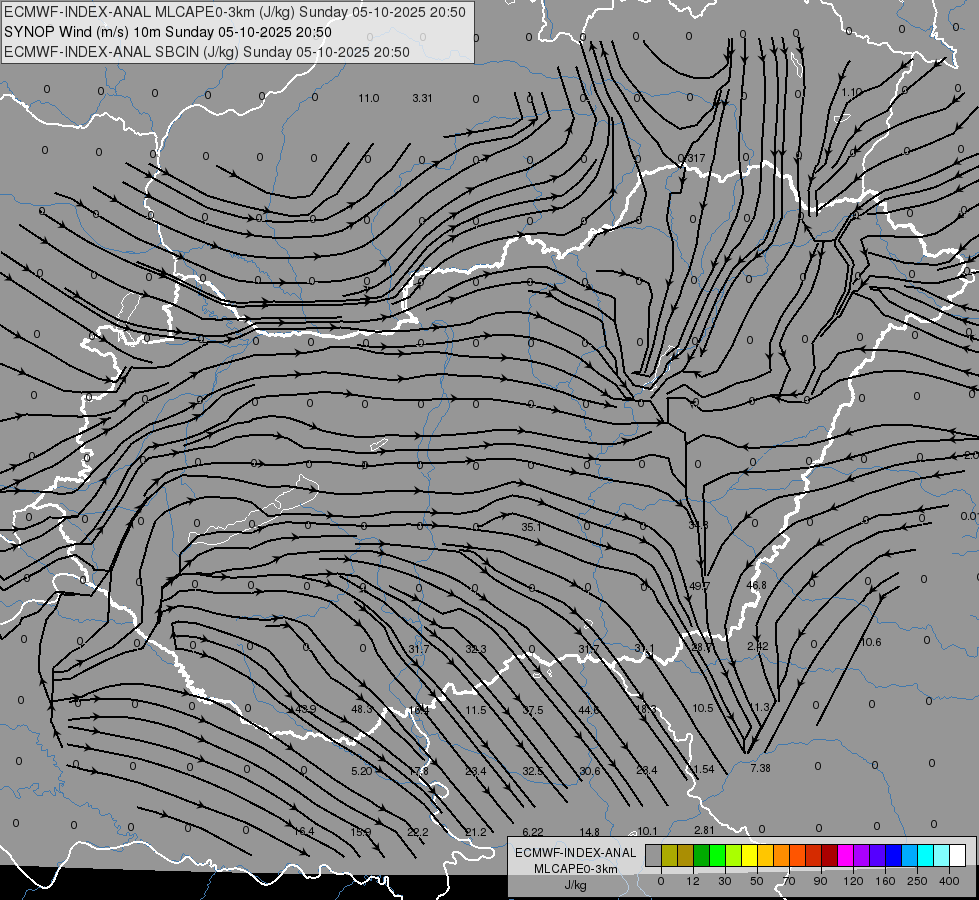Click the map value 1.54
Screen dimensions: 979x900
pyautogui.click(x=704, y=769)
